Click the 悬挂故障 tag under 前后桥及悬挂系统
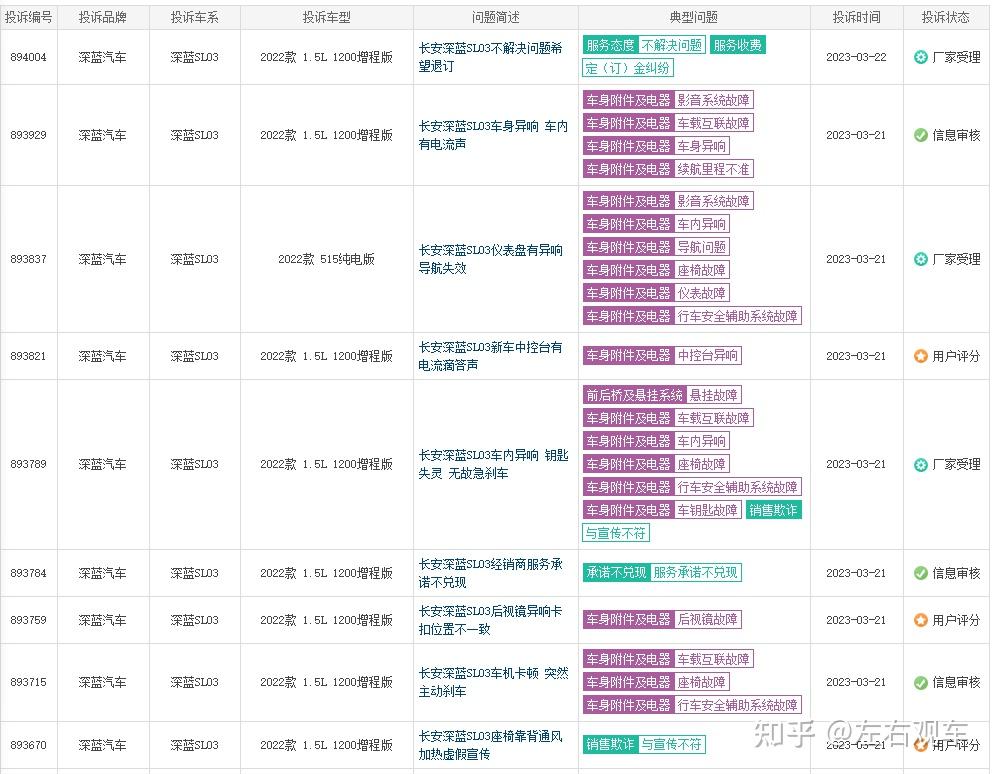This screenshot has width=995, height=774. 715,395
